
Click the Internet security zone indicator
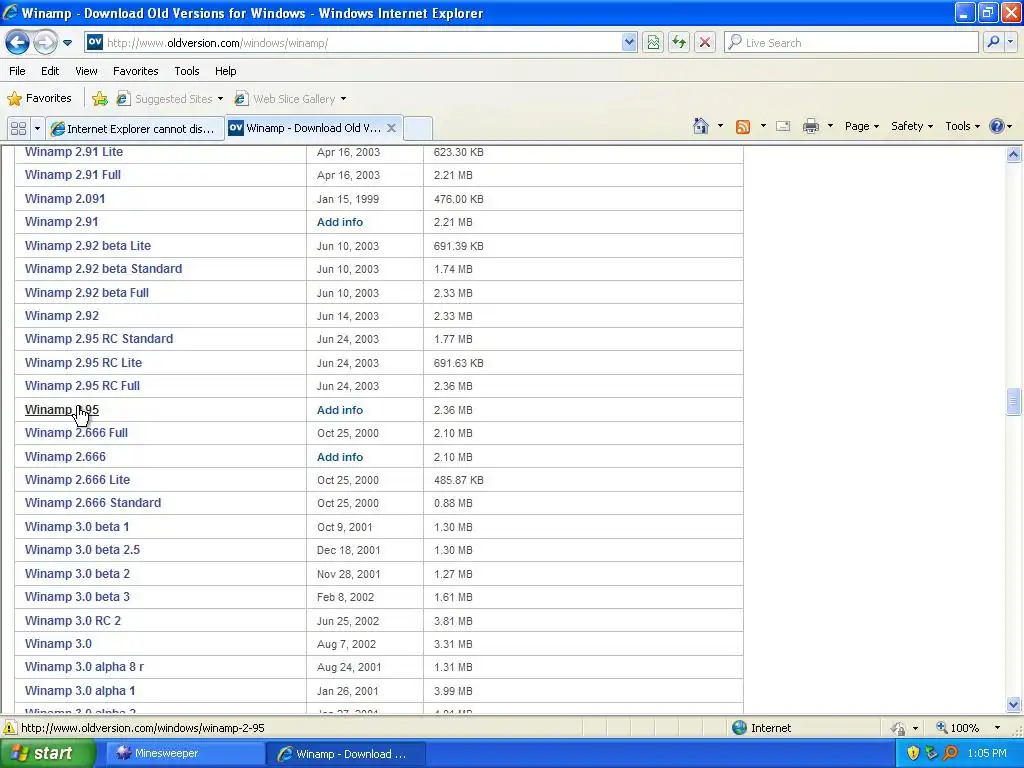coord(761,728)
